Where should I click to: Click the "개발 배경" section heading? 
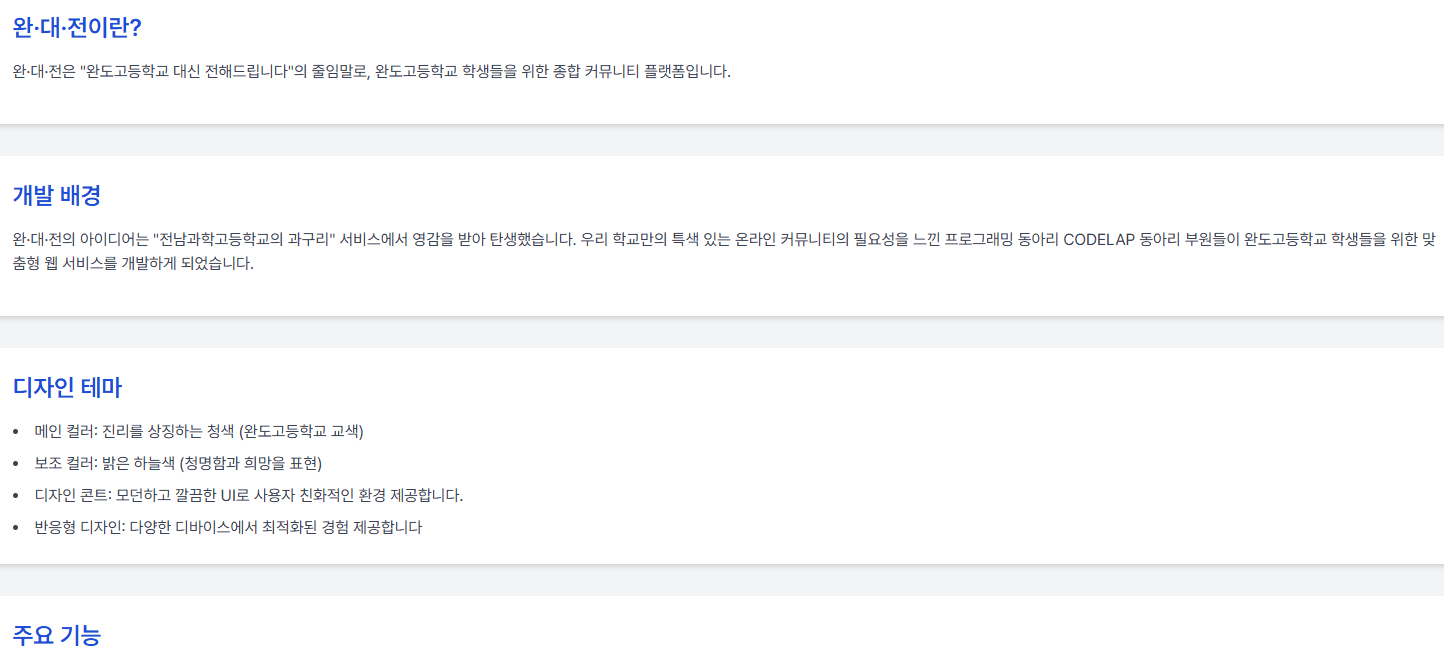click(57, 195)
